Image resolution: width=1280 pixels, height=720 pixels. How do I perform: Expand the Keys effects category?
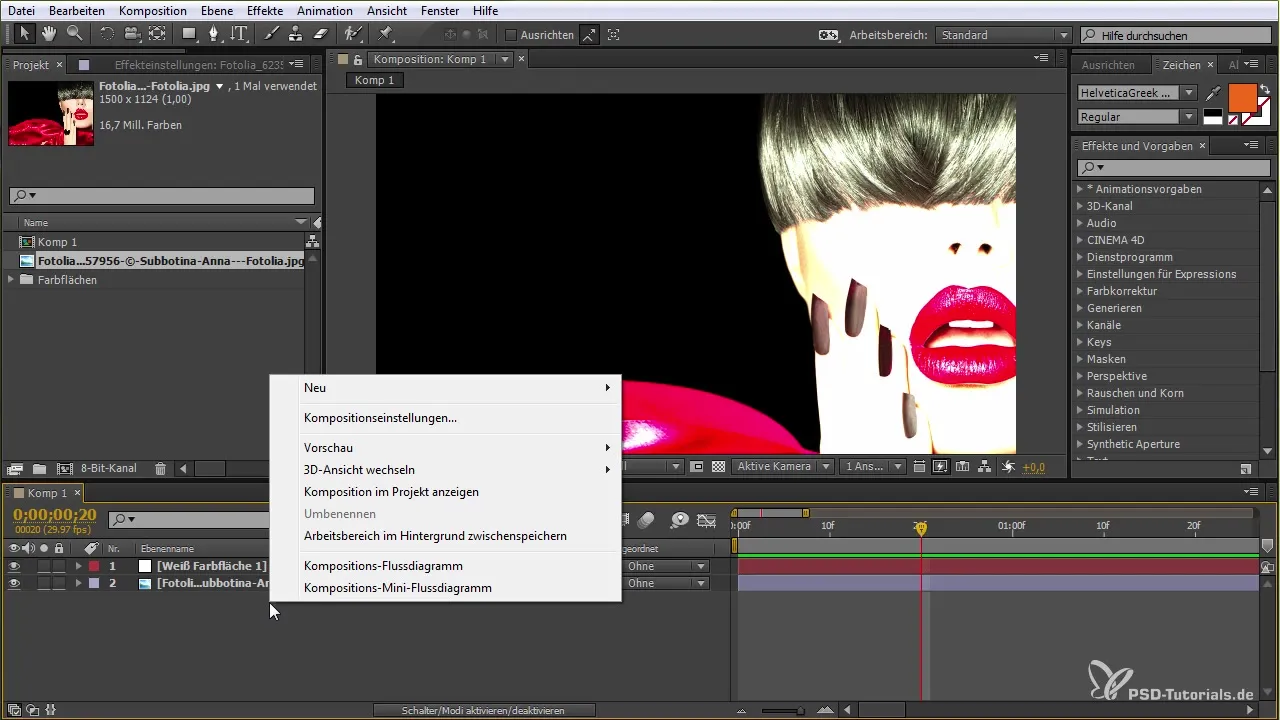pyautogui.click(x=1080, y=342)
